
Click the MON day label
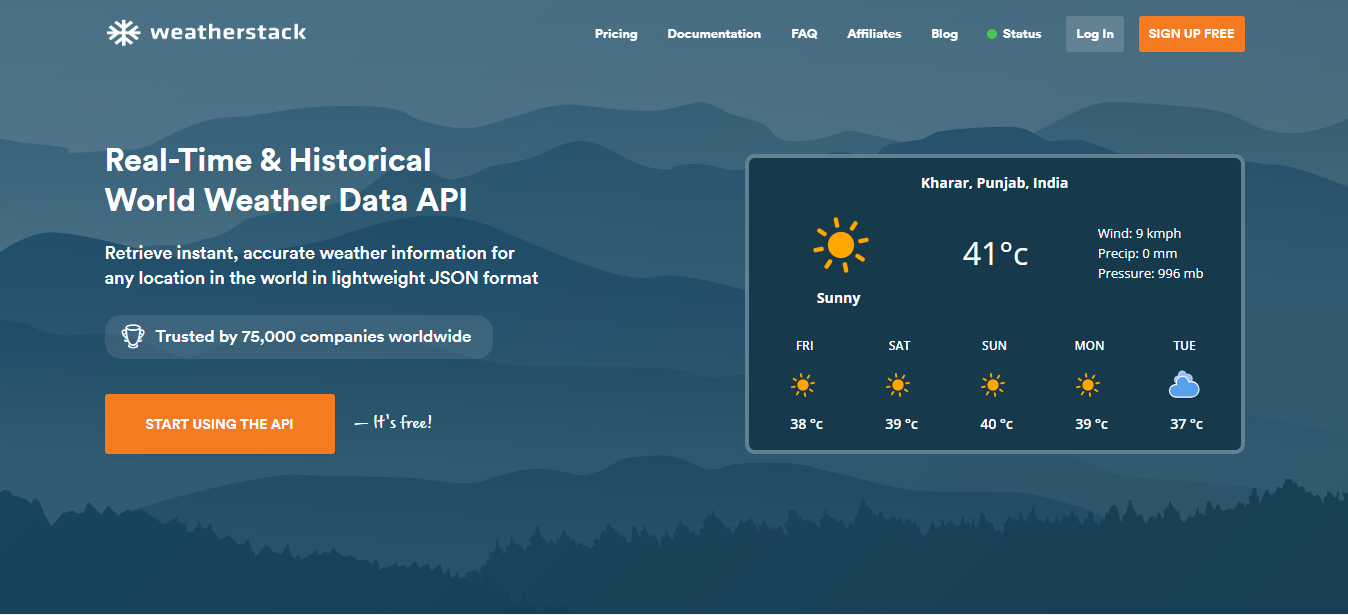(x=1089, y=346)
